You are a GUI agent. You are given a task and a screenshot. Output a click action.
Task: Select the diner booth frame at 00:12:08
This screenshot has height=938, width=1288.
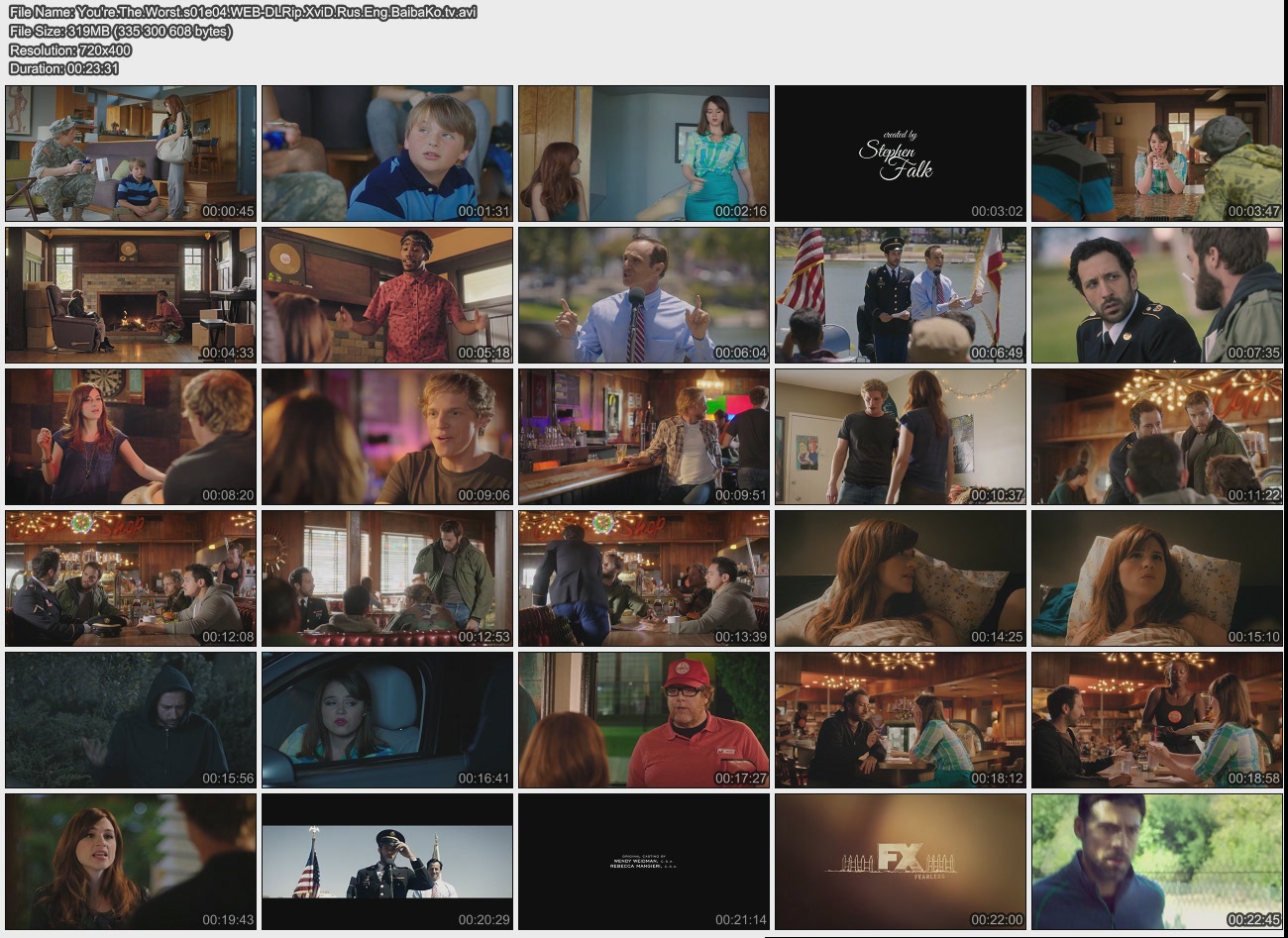[131, 578]
